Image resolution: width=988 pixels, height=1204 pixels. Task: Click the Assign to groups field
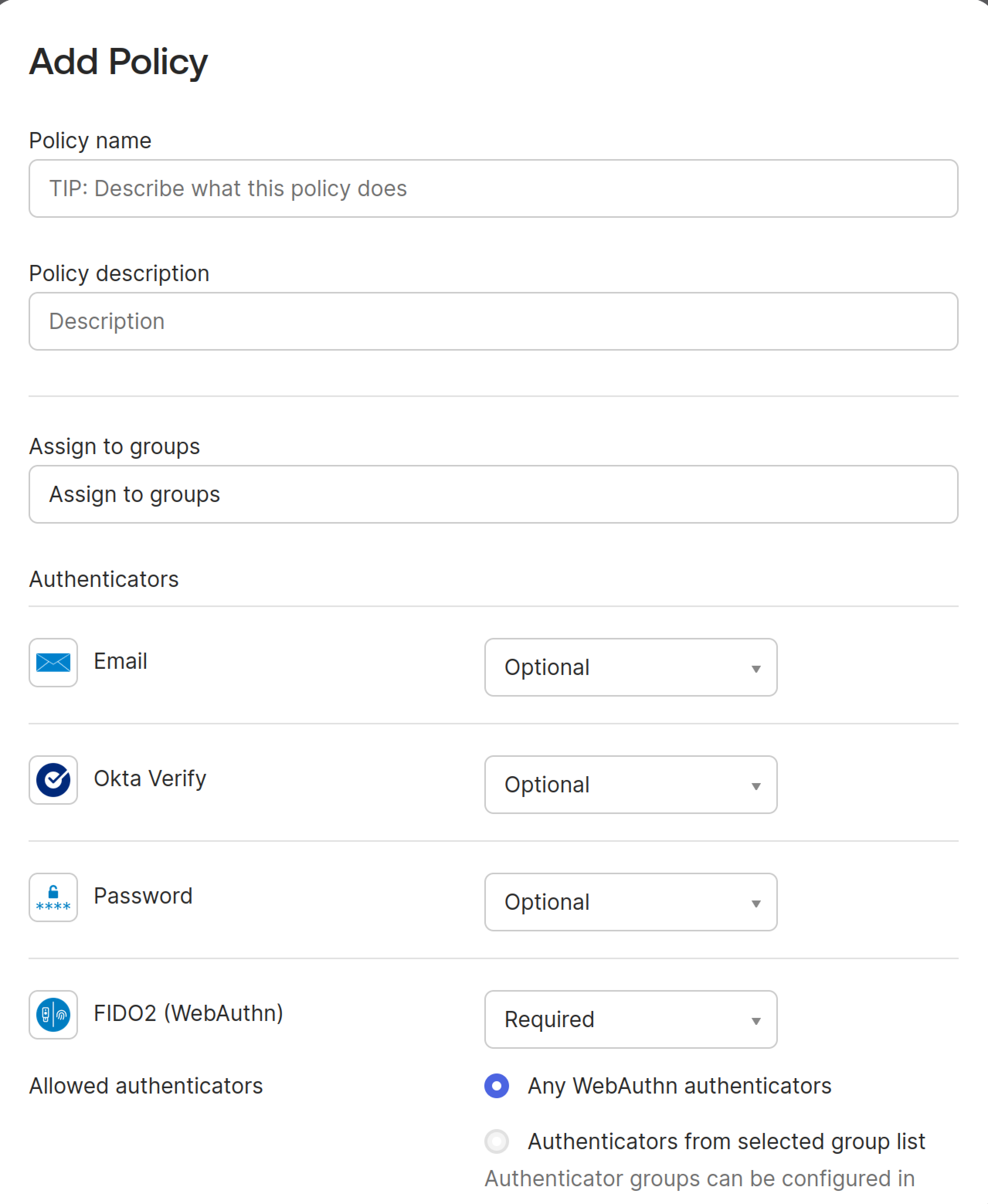click(493, 495)
